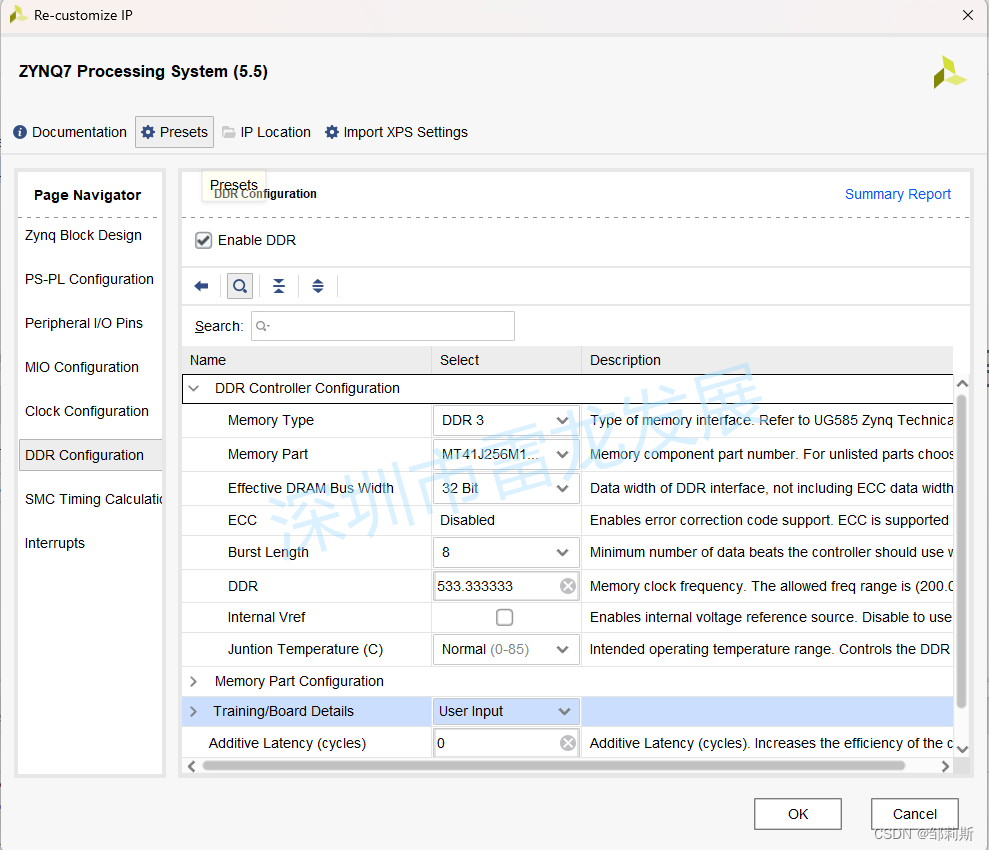This screenshot has height=850, width=989.
Task: Open the Presets gear button
Action: pos(175,132)
